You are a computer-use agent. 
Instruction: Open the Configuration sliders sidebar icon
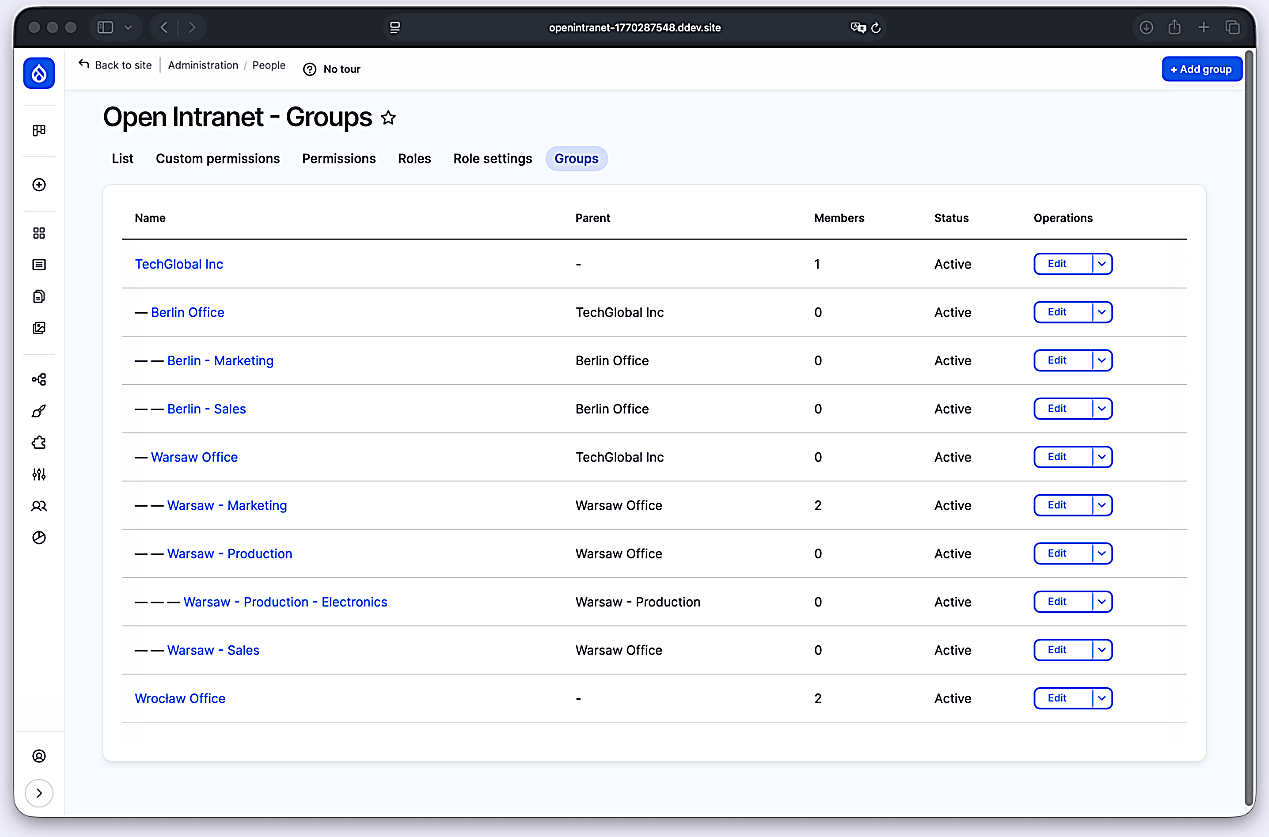tap(39, 474)
